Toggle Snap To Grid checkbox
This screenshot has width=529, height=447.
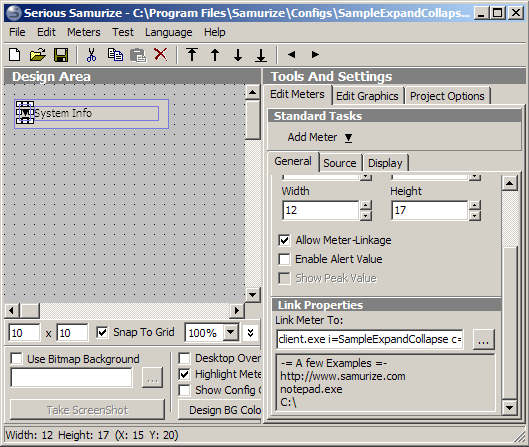(102, 333)
